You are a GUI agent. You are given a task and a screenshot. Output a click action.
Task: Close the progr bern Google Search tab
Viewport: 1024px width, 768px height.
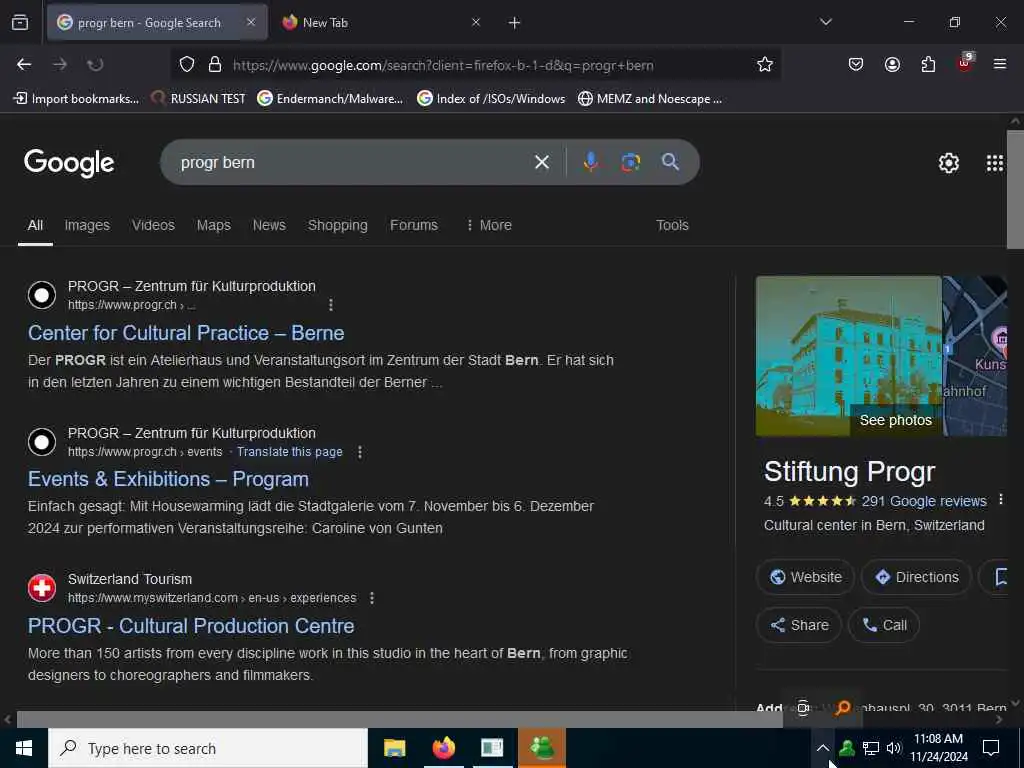[251, 22]
